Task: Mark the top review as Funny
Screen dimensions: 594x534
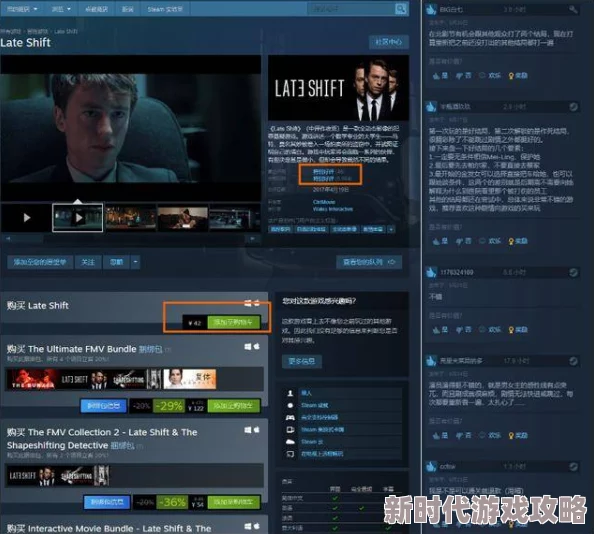Action: (490, 76)
